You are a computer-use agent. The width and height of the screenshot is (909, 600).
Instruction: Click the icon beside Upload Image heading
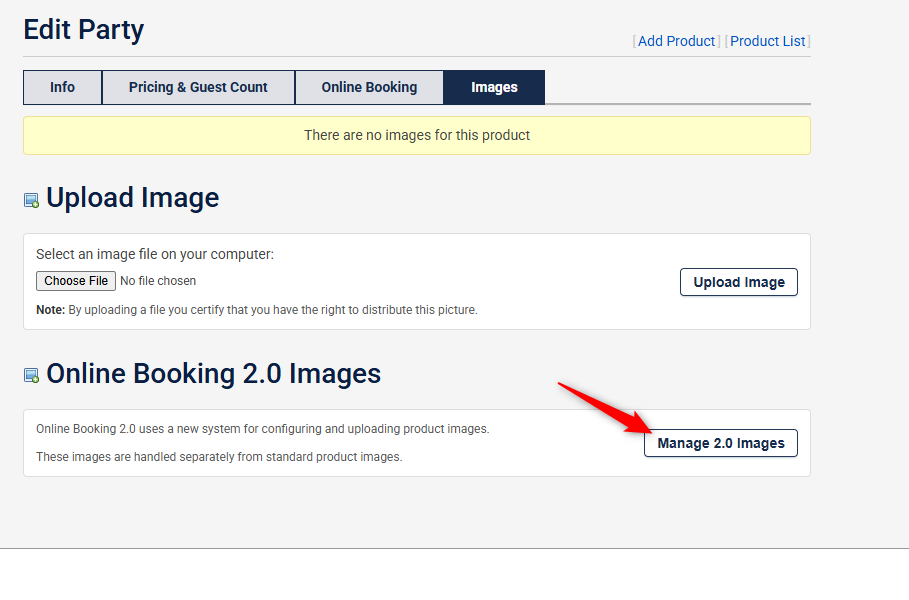[31, 200]
